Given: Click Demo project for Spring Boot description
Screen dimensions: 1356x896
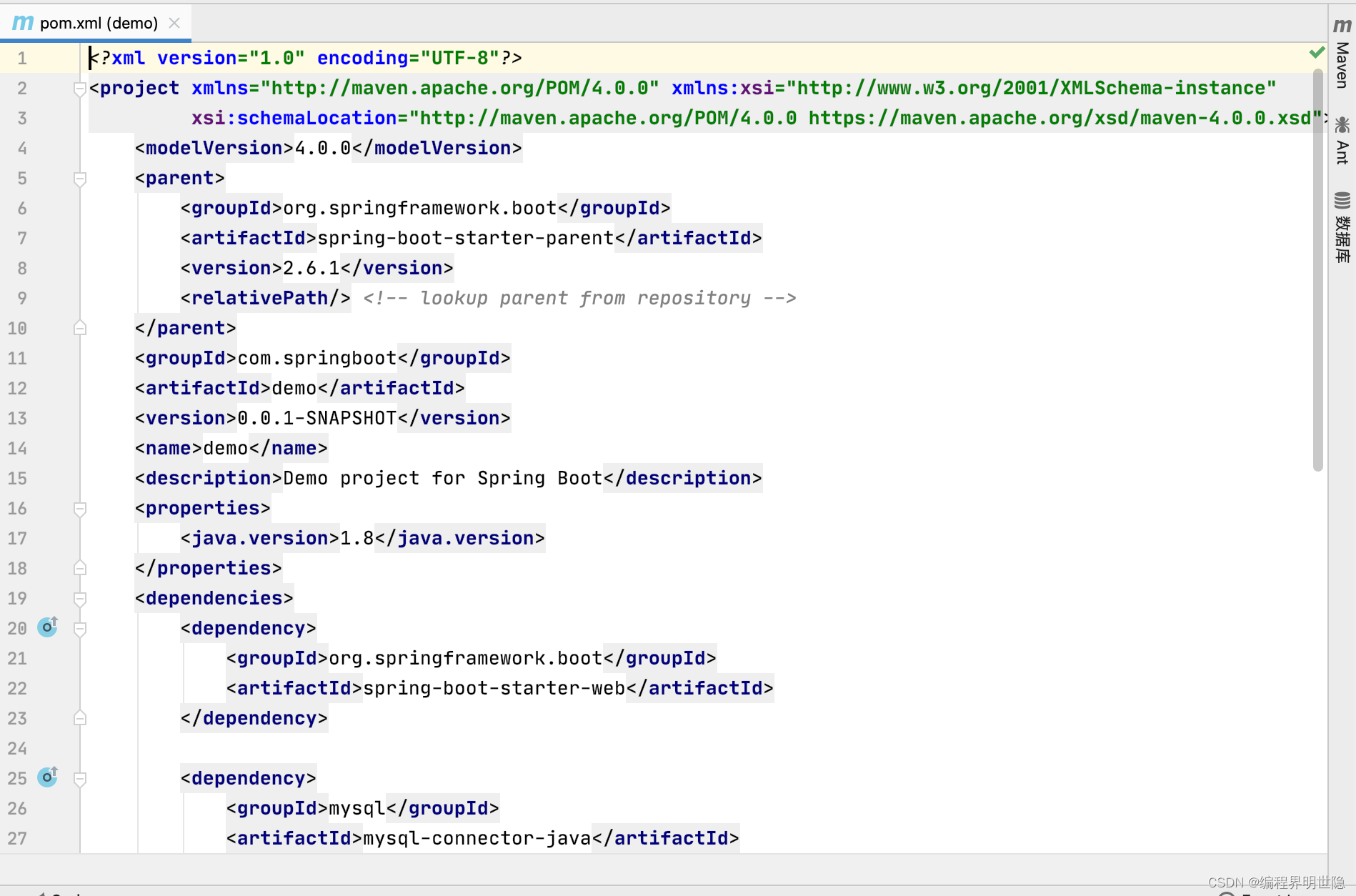Looking at the screenshot, I should pyautogui.click(x=443, y=478).
